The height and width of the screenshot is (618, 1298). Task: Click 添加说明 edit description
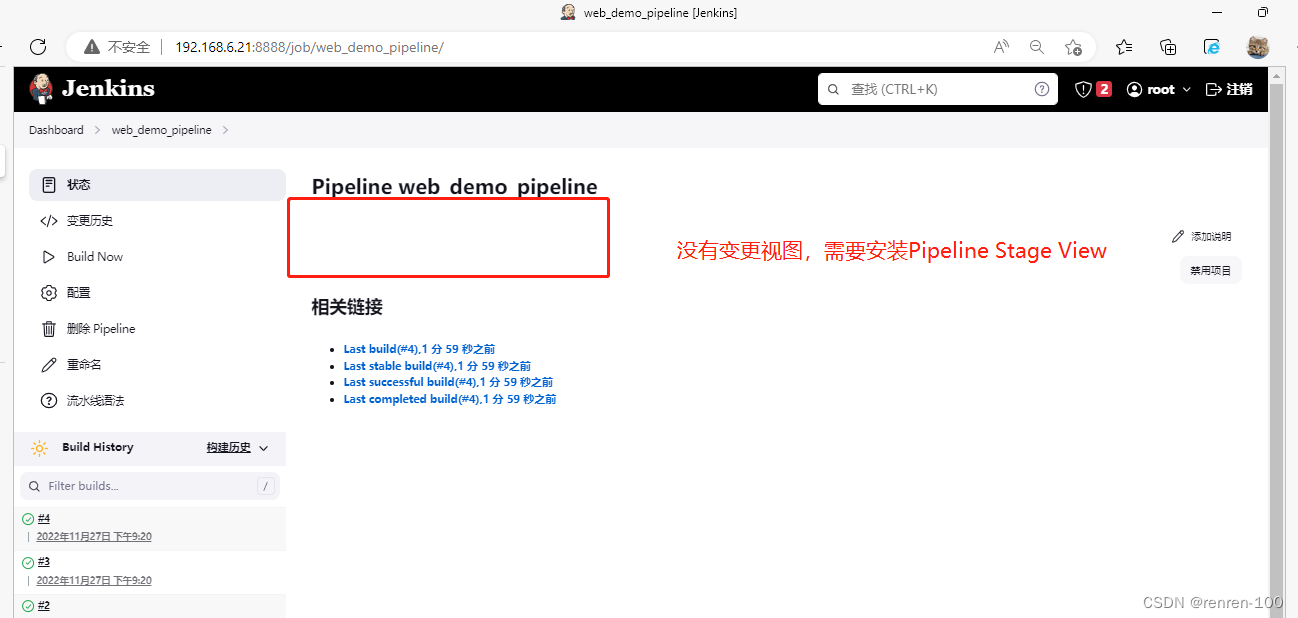[1202, 237]
